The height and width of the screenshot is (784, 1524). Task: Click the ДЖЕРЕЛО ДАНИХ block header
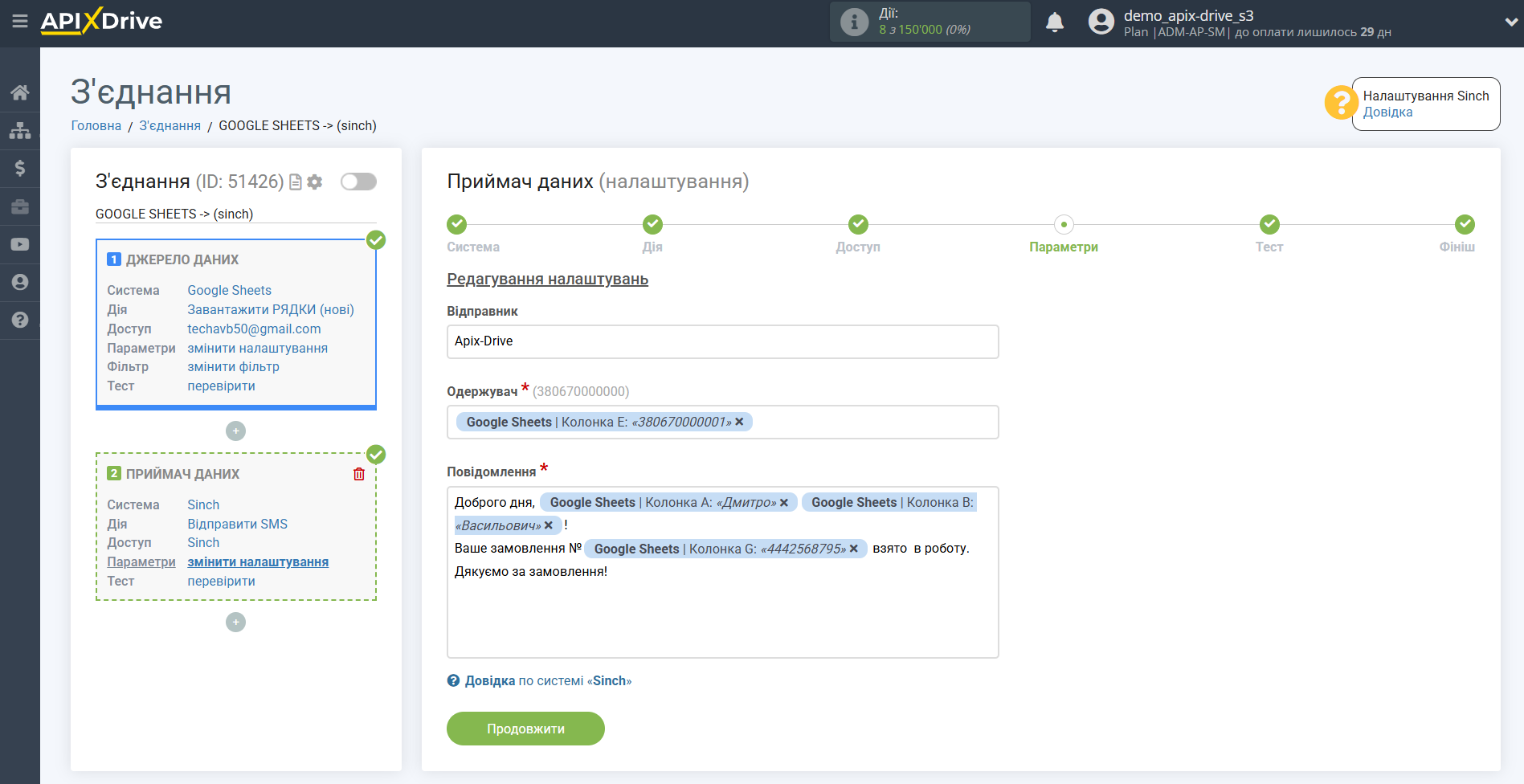tap(182, 260)
